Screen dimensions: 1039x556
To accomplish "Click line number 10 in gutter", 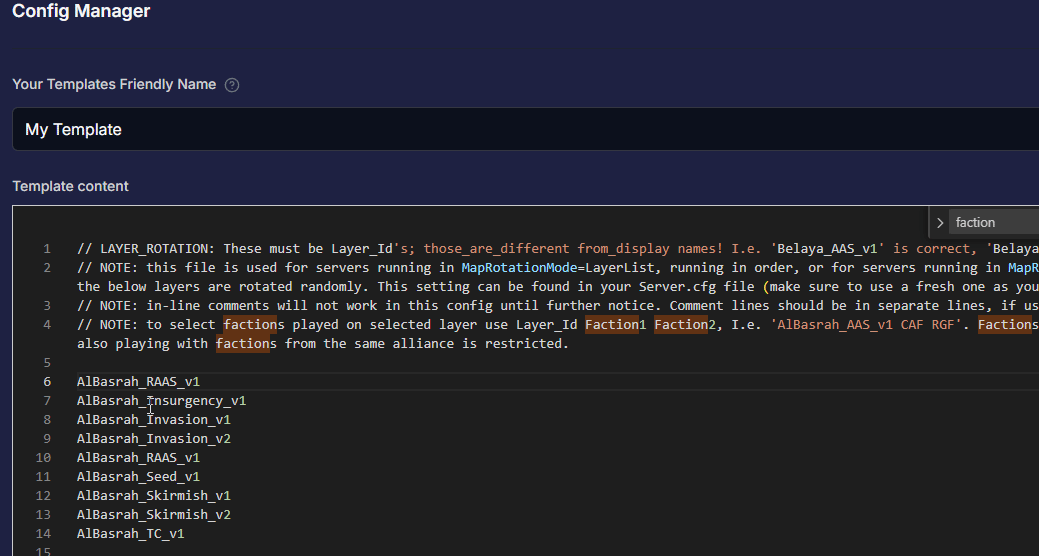I will (x=43, y=458).
